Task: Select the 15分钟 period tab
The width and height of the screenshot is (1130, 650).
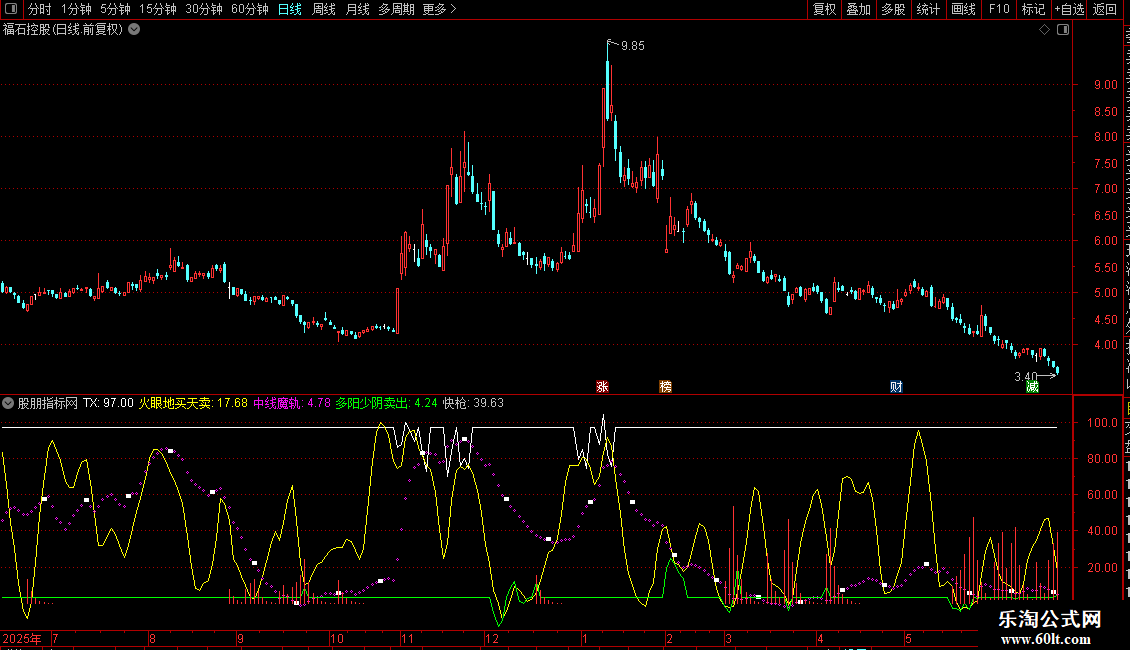Action: point(158,9)
